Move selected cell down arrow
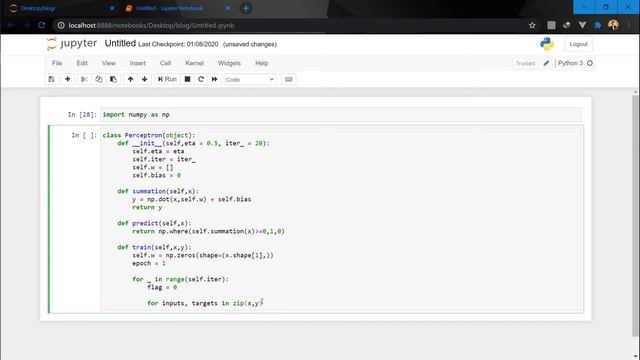 click(144, 79)
